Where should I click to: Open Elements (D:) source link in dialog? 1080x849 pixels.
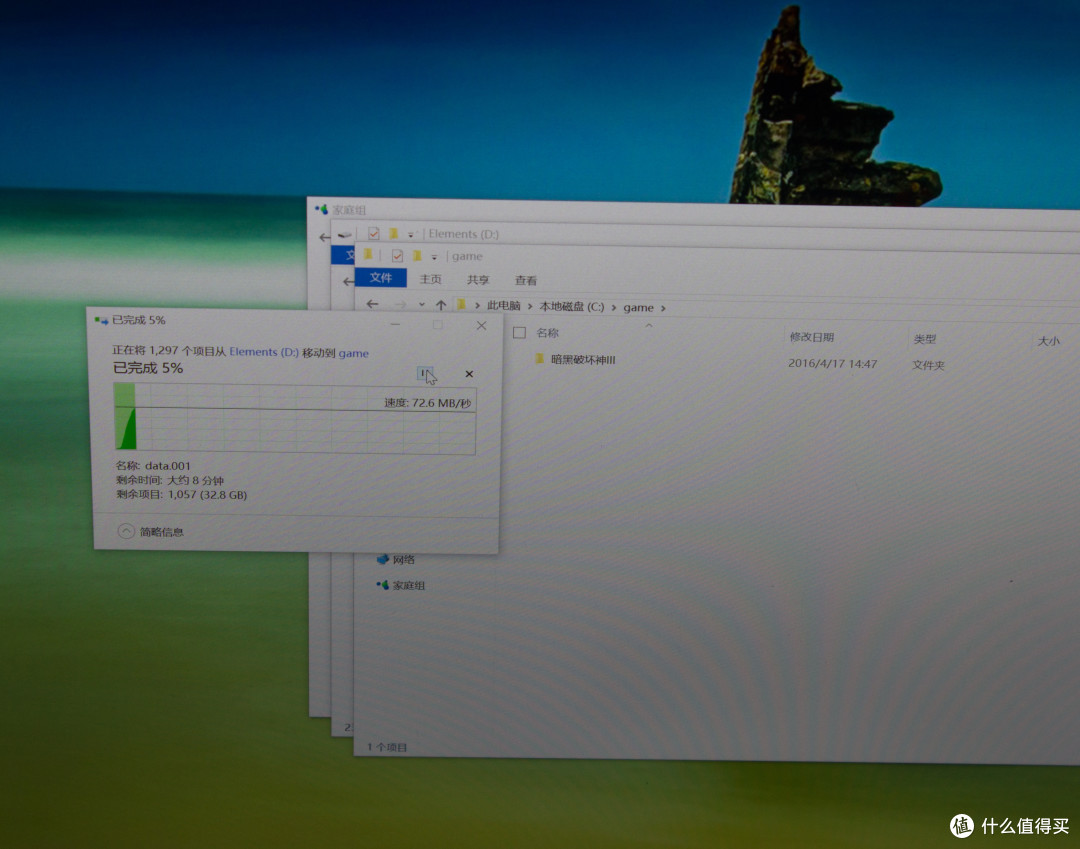click(x=264, y=352)
